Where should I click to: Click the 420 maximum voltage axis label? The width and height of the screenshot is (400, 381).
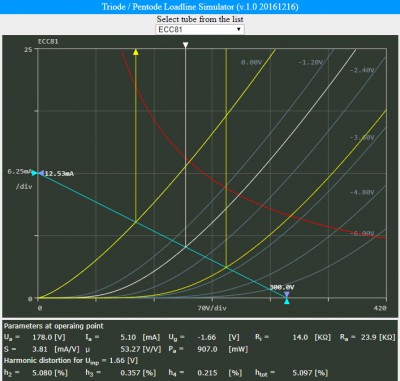(x=380, y=308)
